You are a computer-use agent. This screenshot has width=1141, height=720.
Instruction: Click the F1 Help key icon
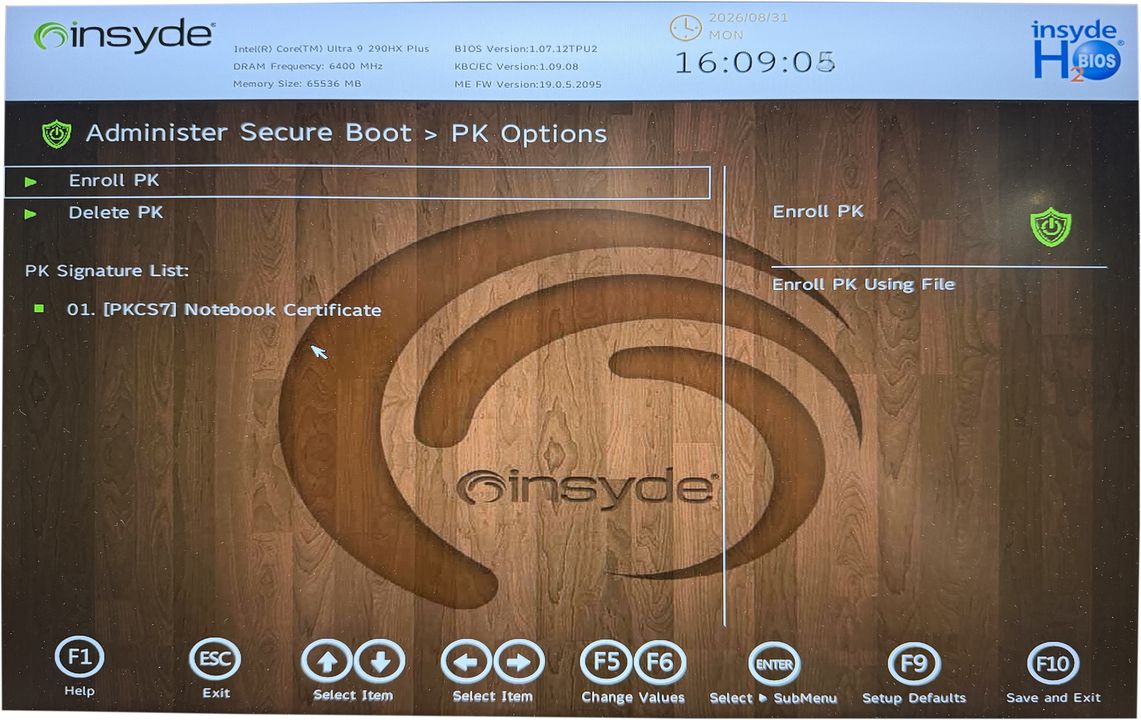click(x=79, y=657)
